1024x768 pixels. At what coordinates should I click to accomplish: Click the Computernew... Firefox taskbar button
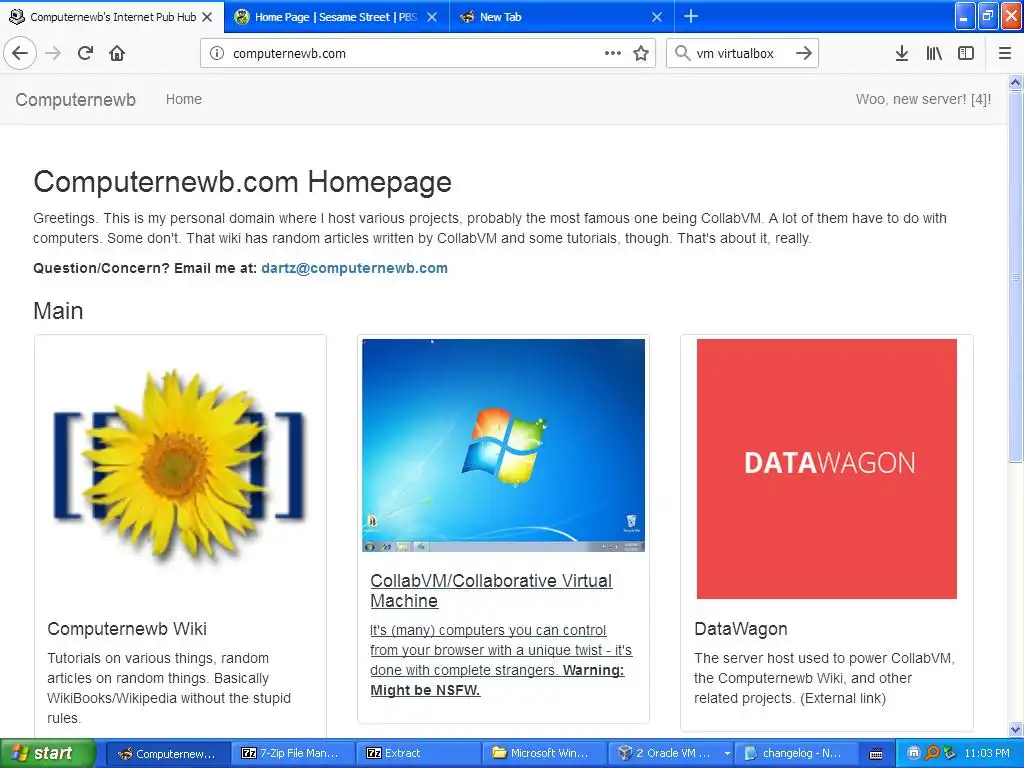168,753
